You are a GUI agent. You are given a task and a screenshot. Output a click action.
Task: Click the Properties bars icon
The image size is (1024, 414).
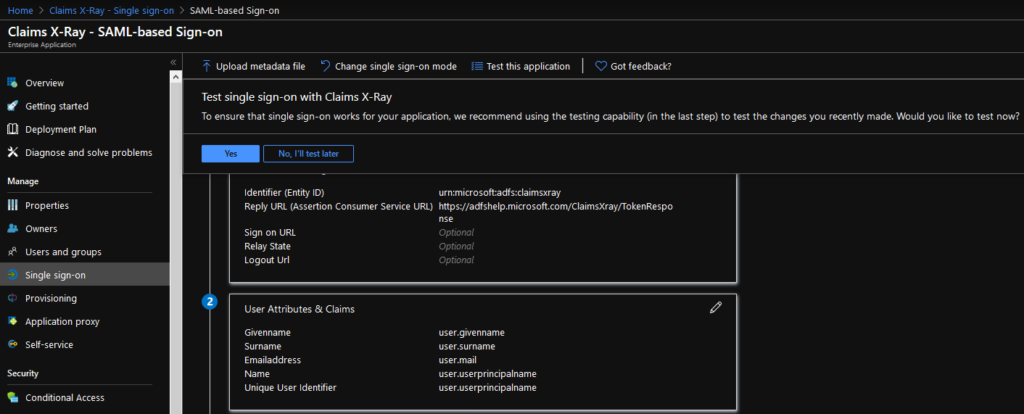(13, 205)
